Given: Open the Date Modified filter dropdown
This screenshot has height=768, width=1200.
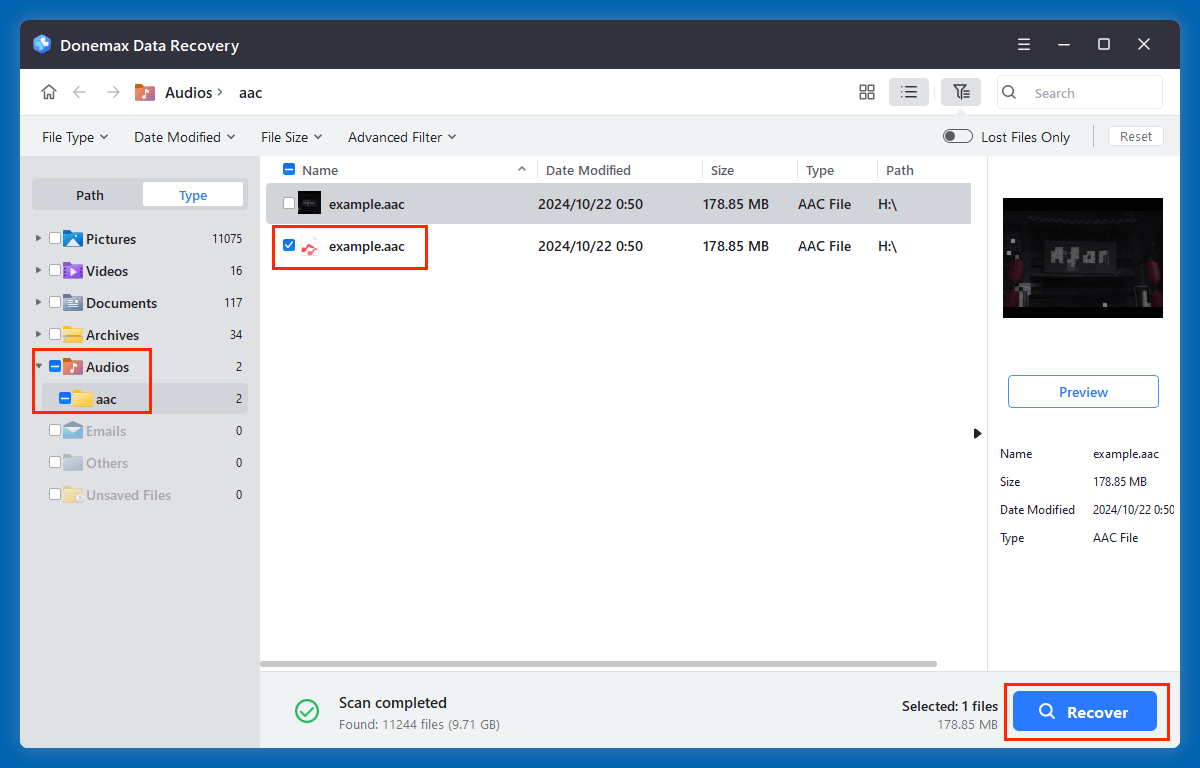Looking at the screenshot, I should [184, 136].
